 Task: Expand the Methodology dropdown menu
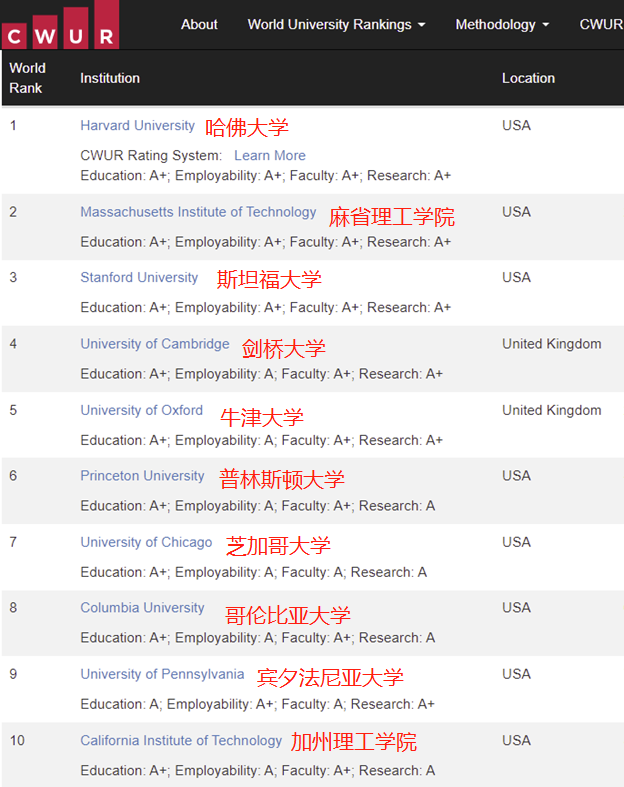(502, 25)
